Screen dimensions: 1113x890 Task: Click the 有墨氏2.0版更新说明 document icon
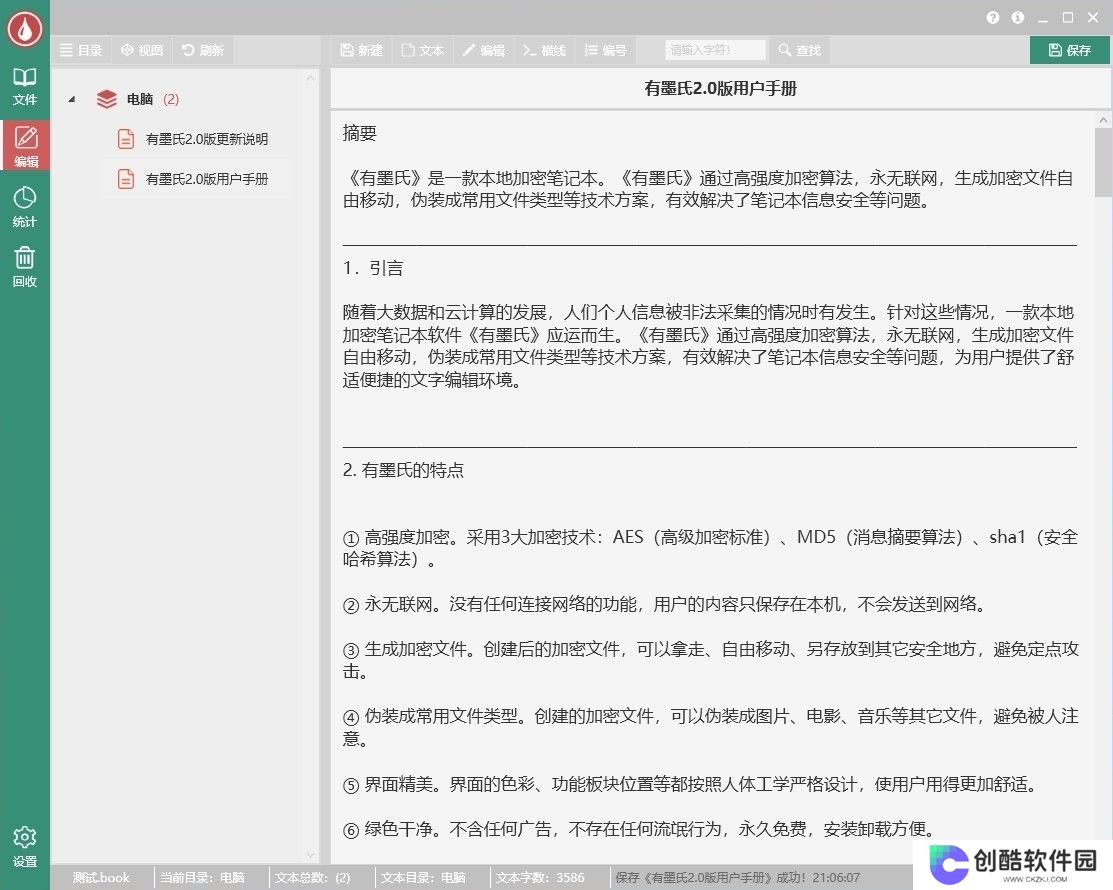point(126,139)
